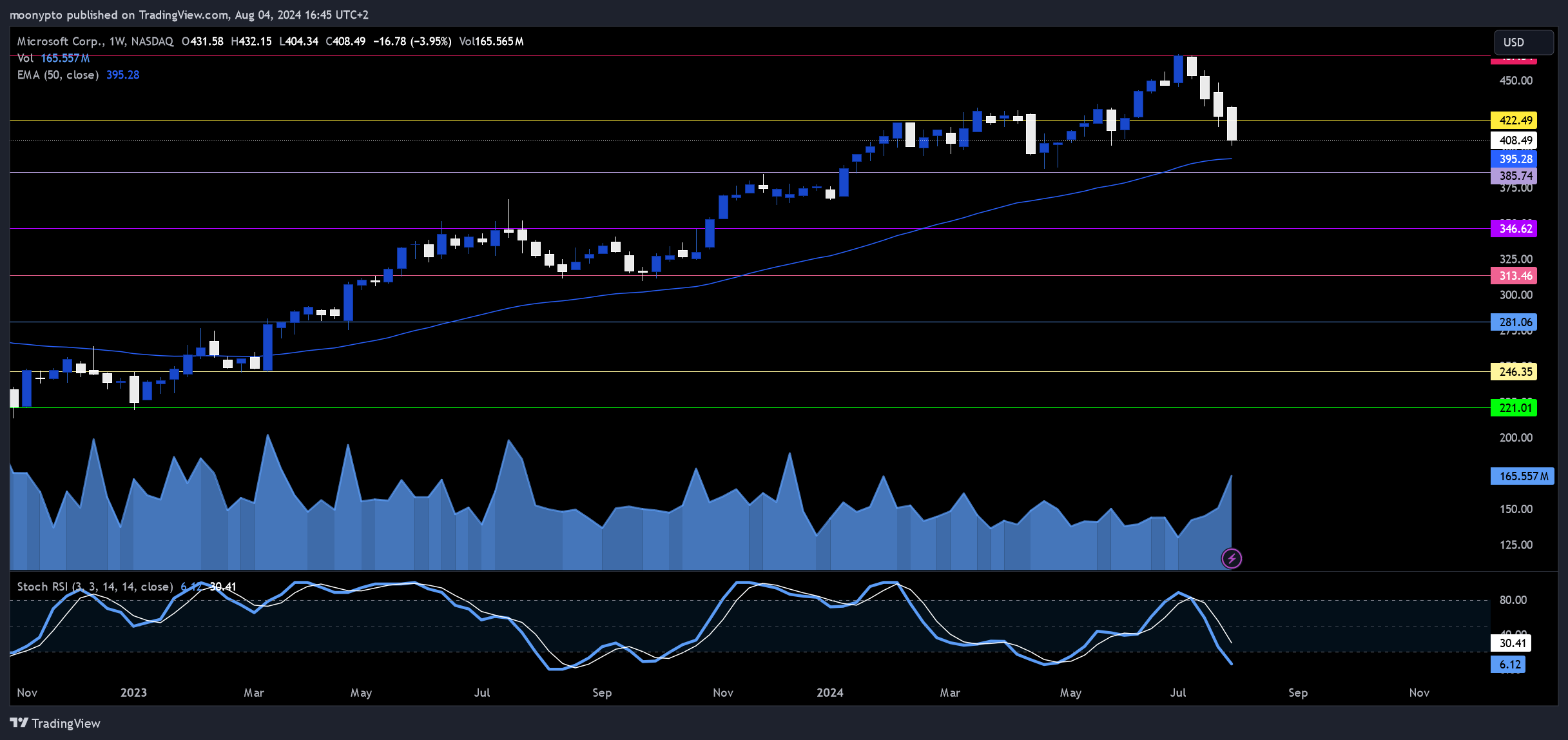This screenshot has height=740, width=1568.
Task: Click the pale yellow 246.35 price label
Action: tap(1514, 371)
